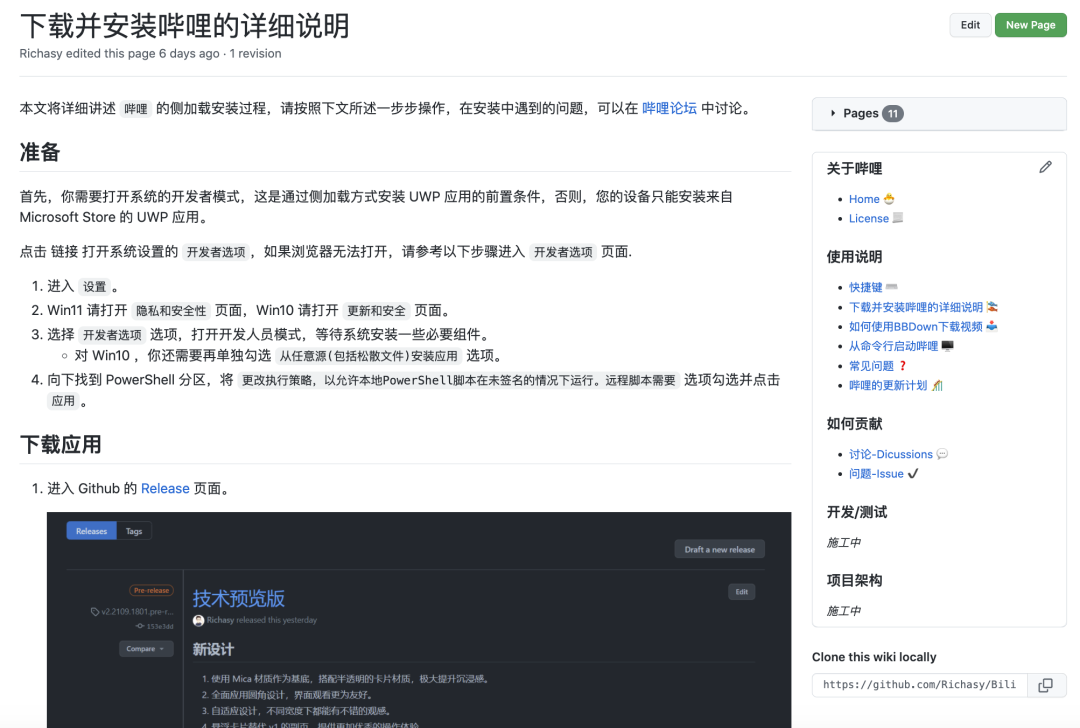Viewport: 1080px width, 728px height.
Task: Copy the wiki clone URL icon
Action: [x=1045, y=685]
